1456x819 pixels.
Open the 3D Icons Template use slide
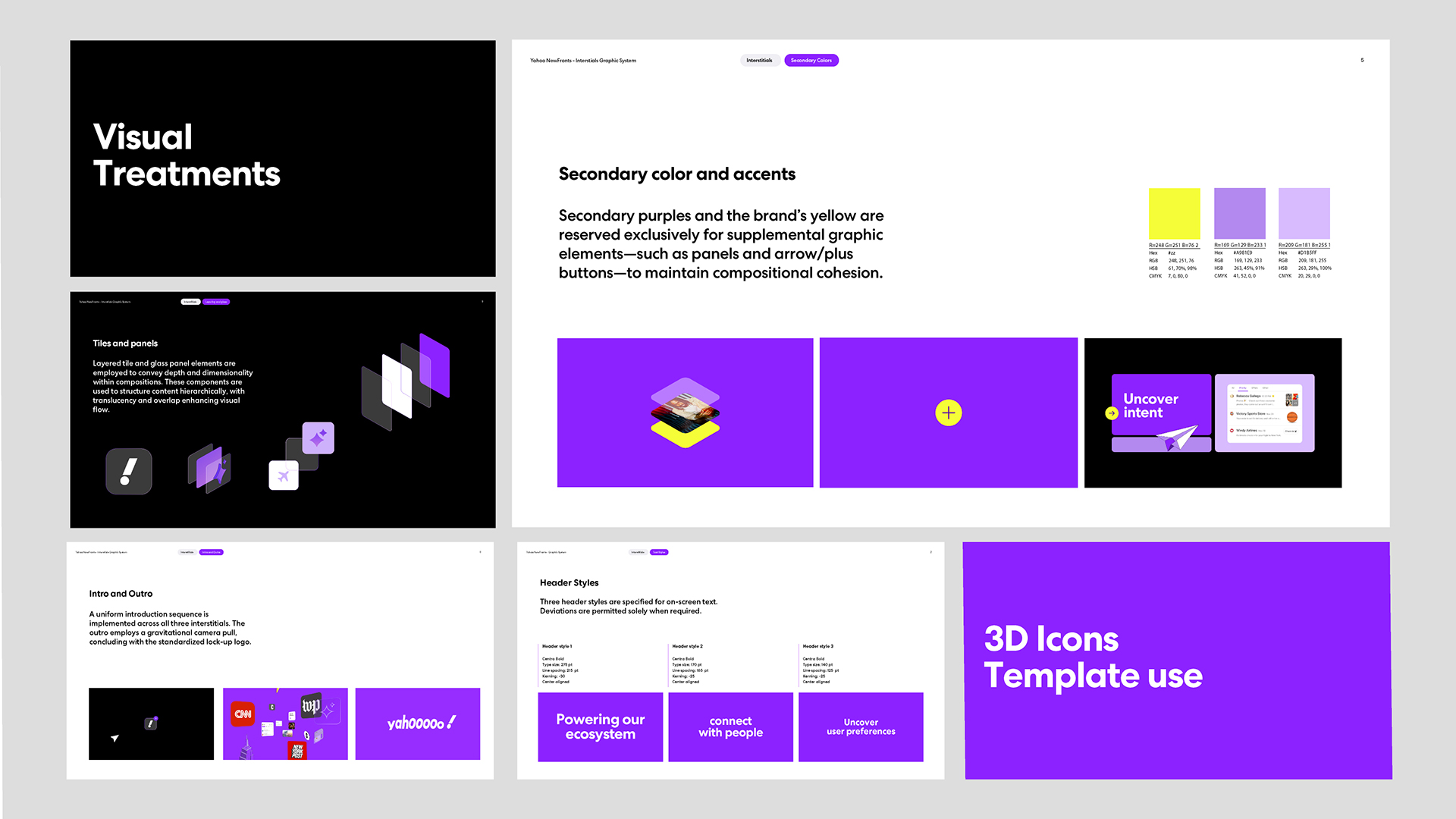[1177, 660]
